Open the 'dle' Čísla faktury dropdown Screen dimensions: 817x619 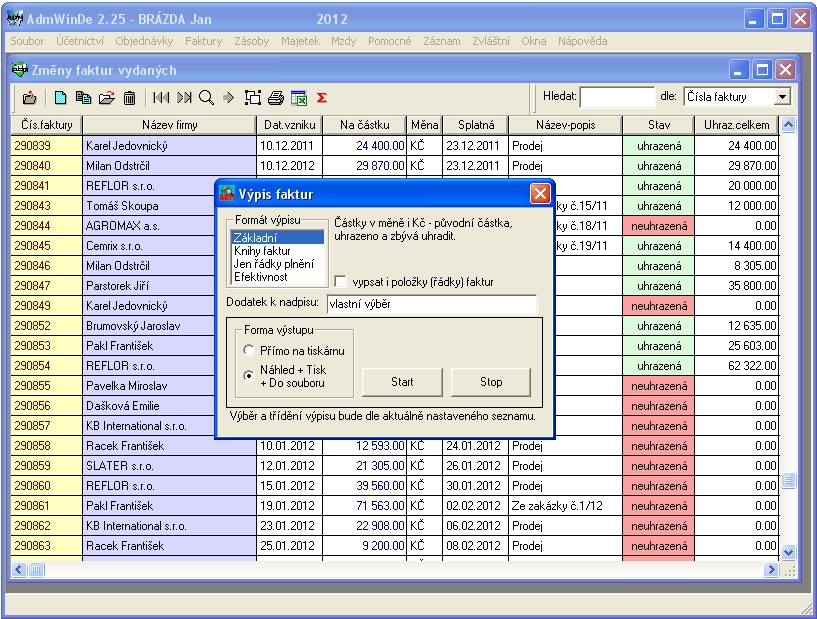tap(782, 97)
